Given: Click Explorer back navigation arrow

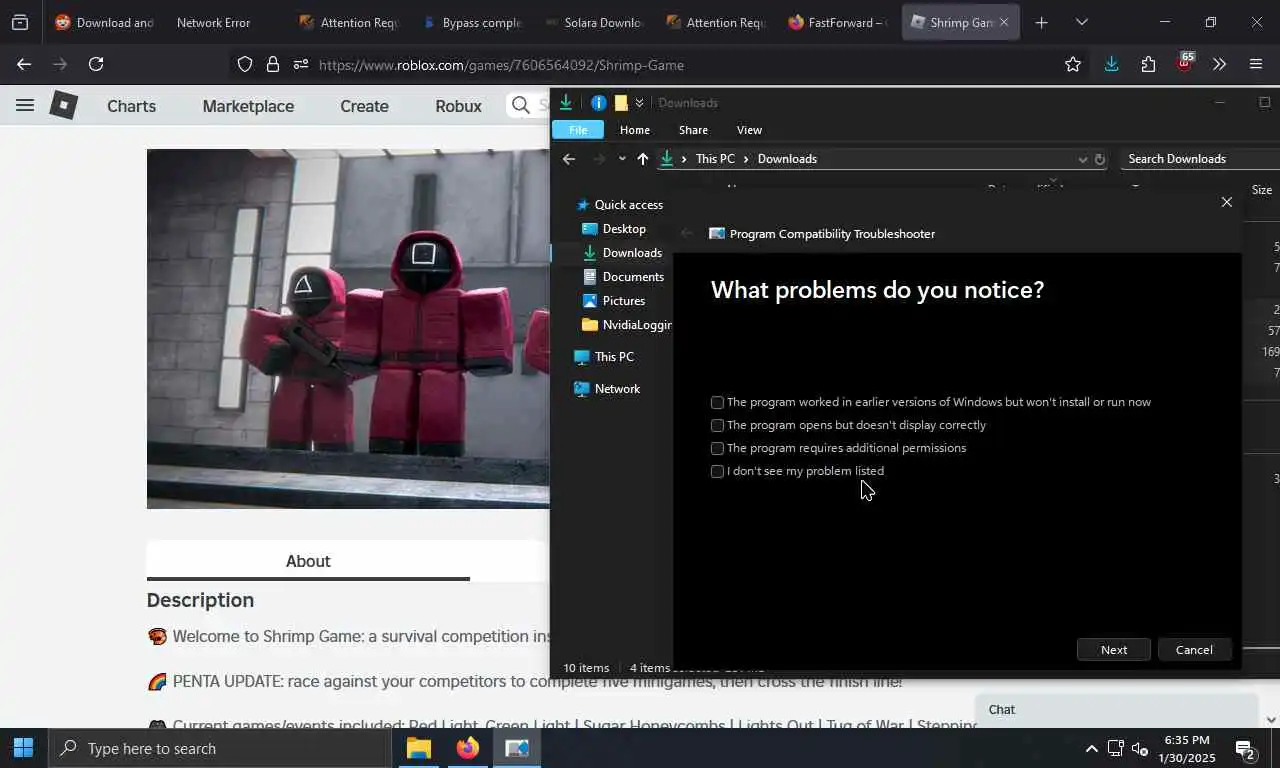Looking at the screenshot, I should tap(569, 159).
